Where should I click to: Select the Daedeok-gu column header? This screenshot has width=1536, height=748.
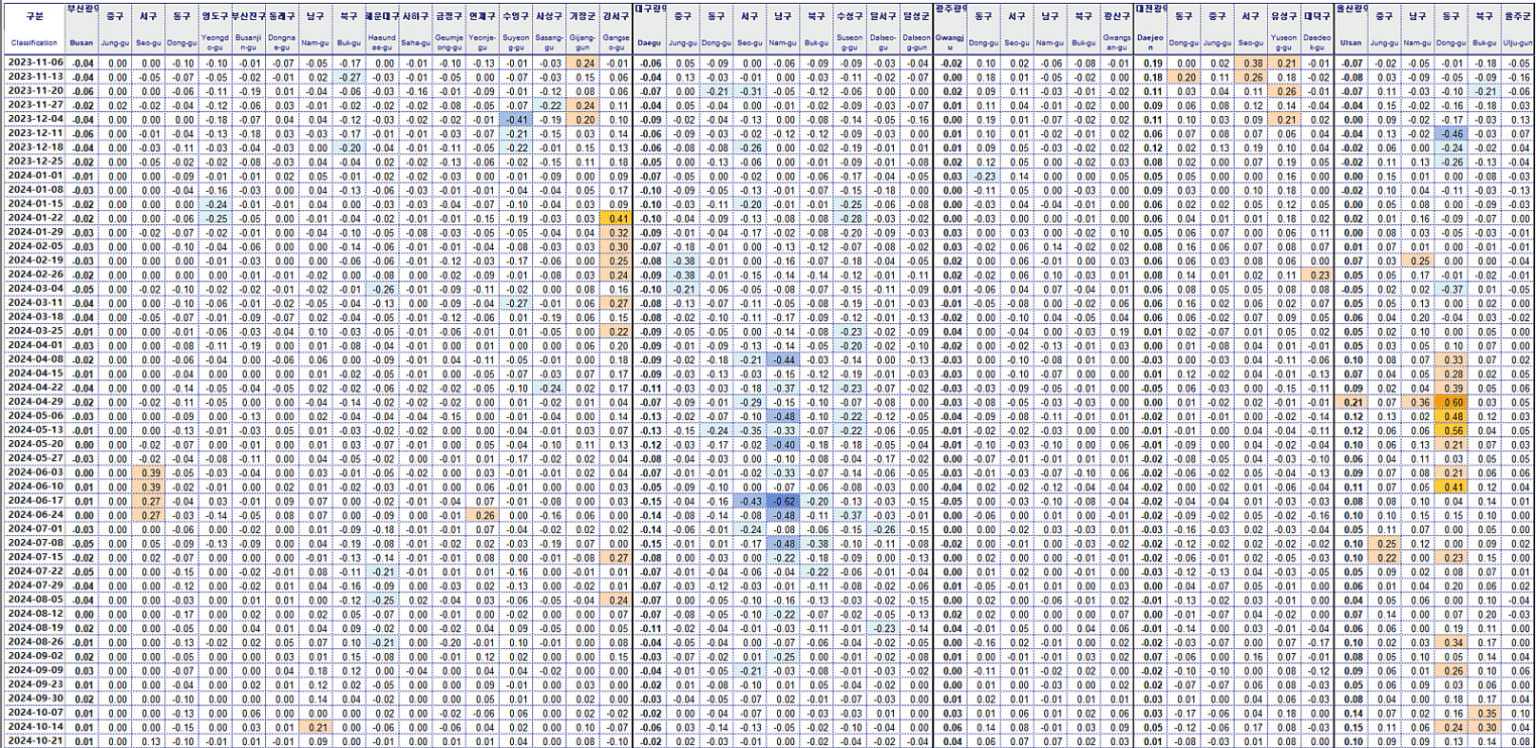pyautogui.click(x=1318, y=44)
